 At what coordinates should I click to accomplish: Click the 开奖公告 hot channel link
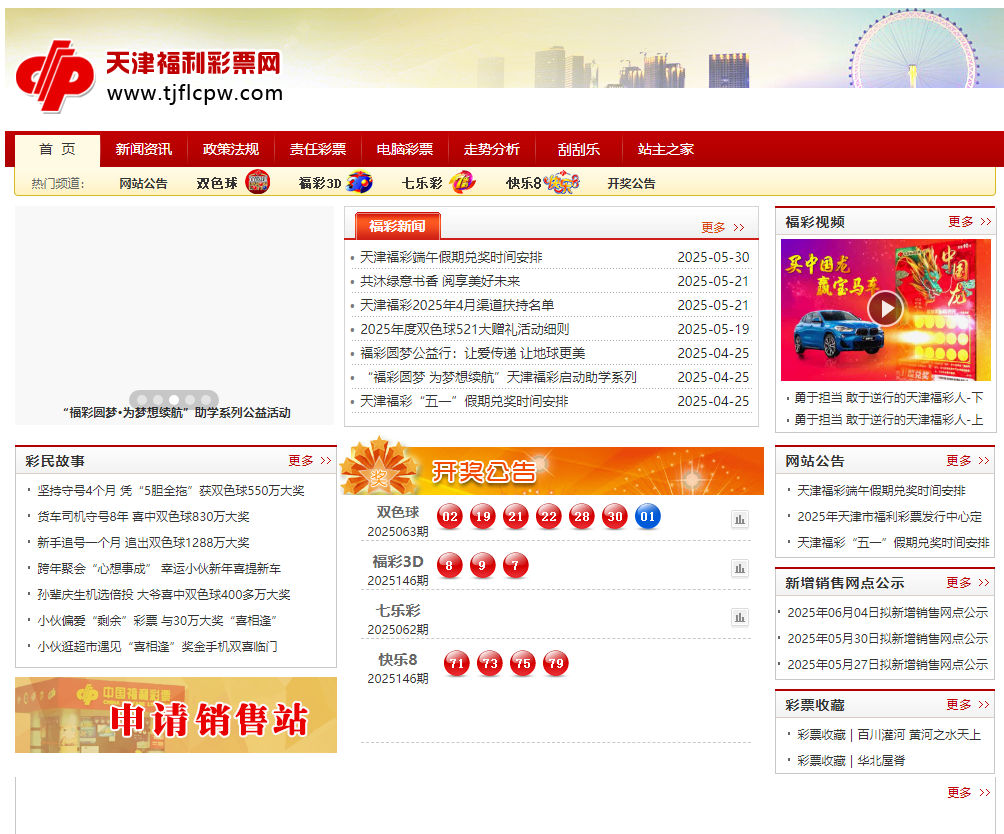[x=631, y=183]
